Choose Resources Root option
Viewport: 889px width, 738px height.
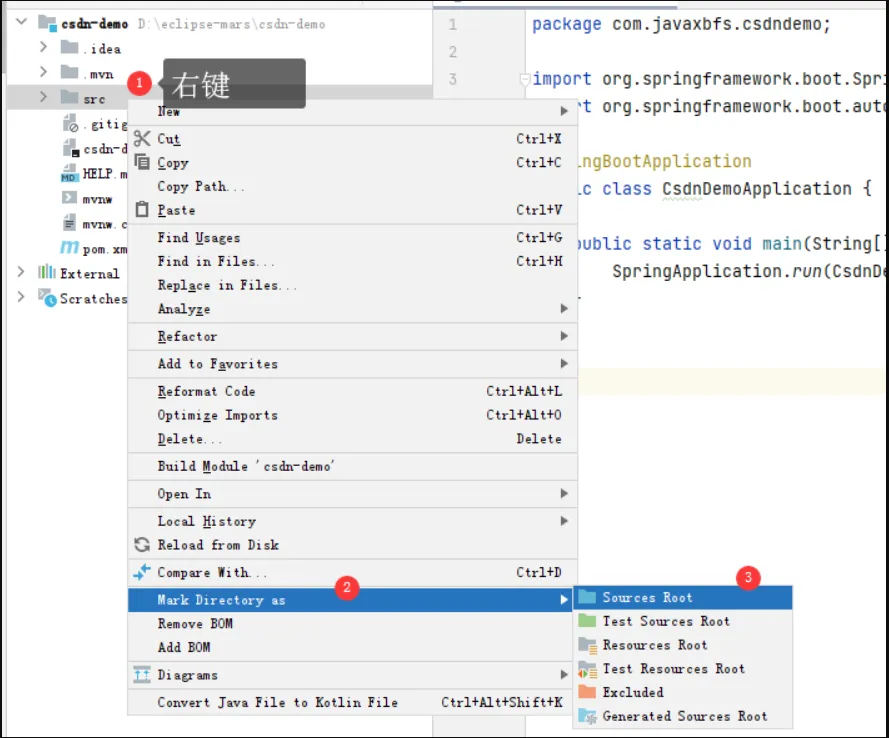point(683,645)
